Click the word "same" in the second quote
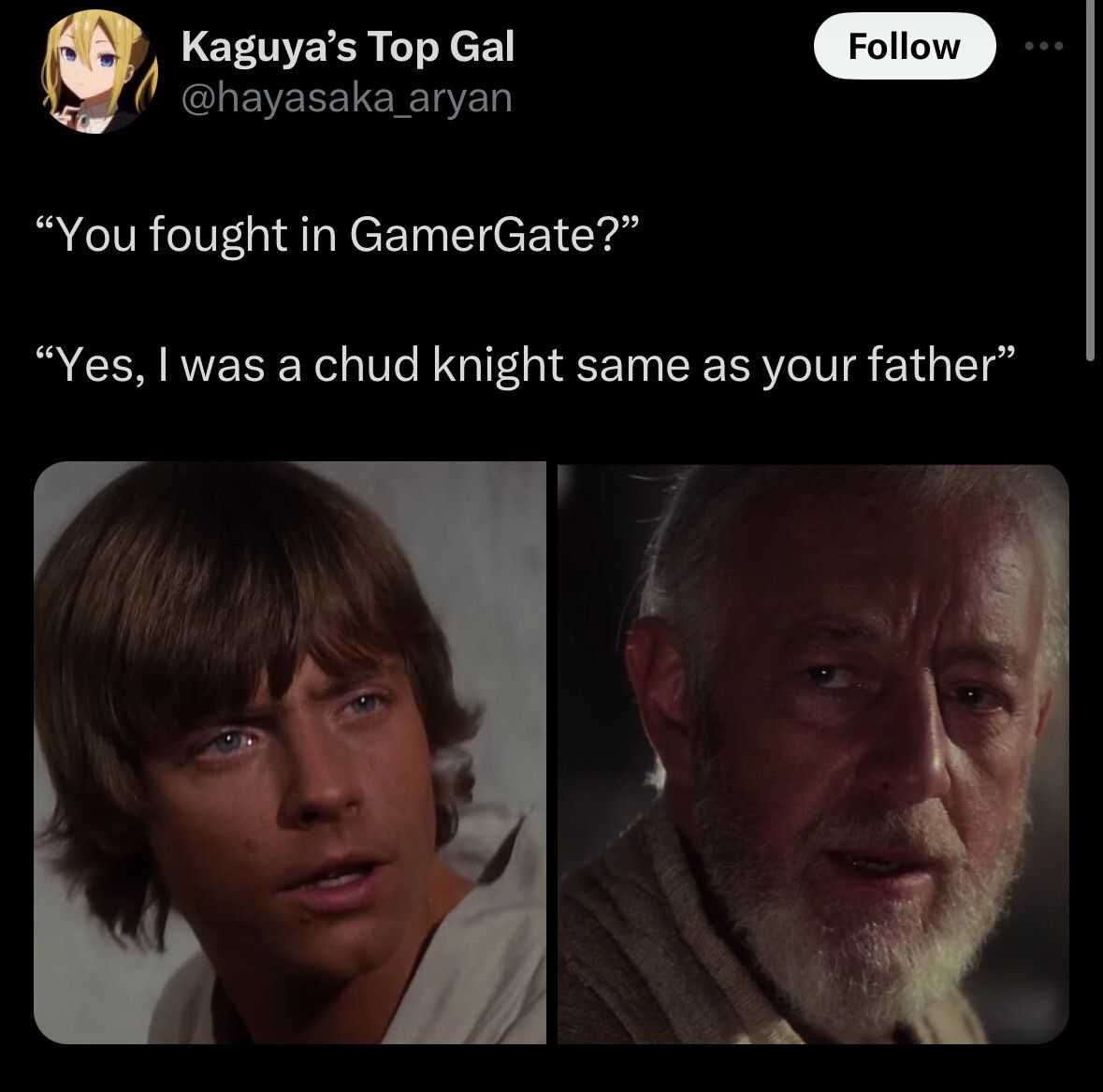The width and height of the screenshot is (1103, 1092). coord(632,367)
